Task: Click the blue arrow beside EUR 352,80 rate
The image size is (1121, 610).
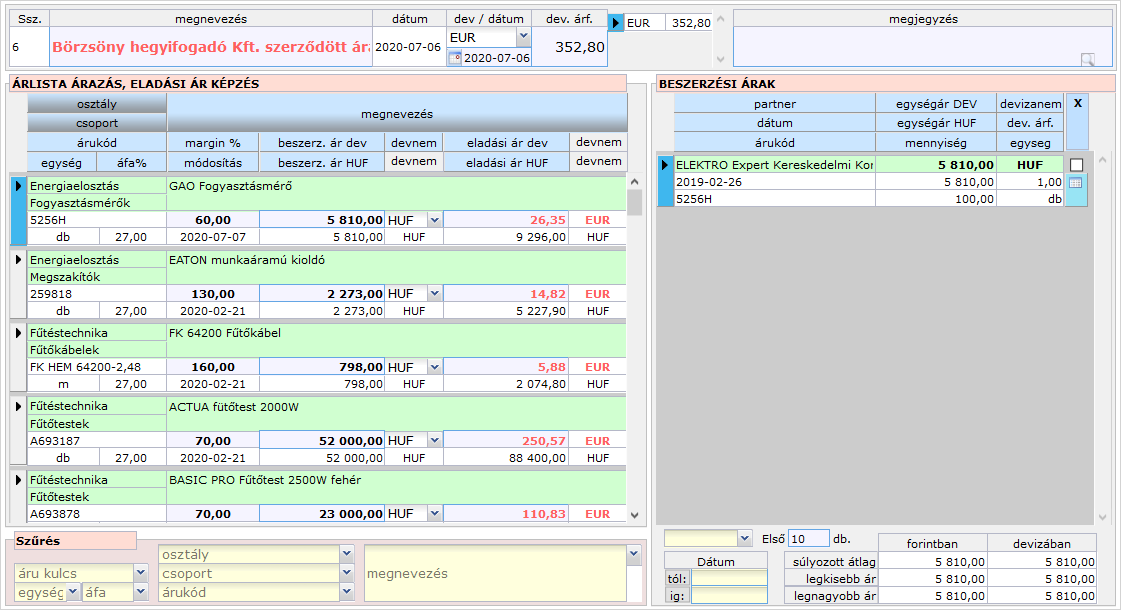Action: pos(617,22)
